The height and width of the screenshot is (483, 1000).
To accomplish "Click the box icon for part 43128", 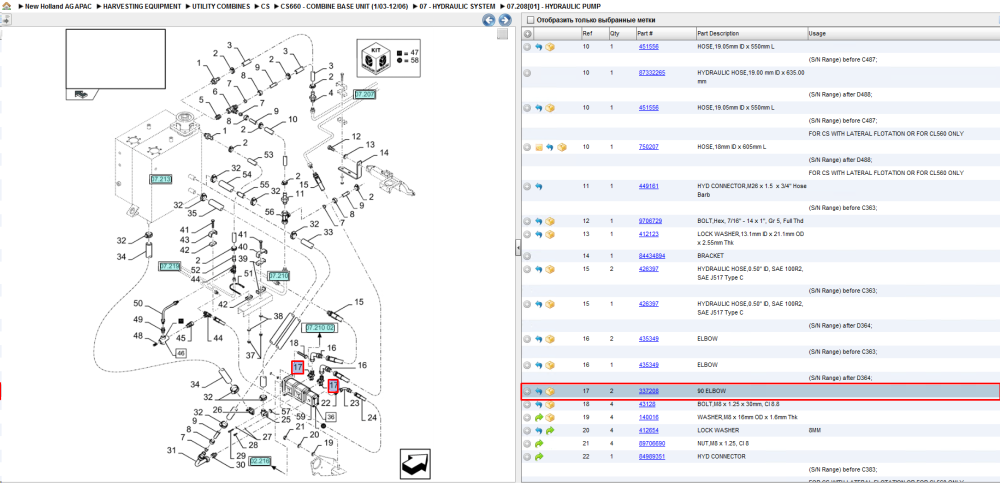I will 550,405.
